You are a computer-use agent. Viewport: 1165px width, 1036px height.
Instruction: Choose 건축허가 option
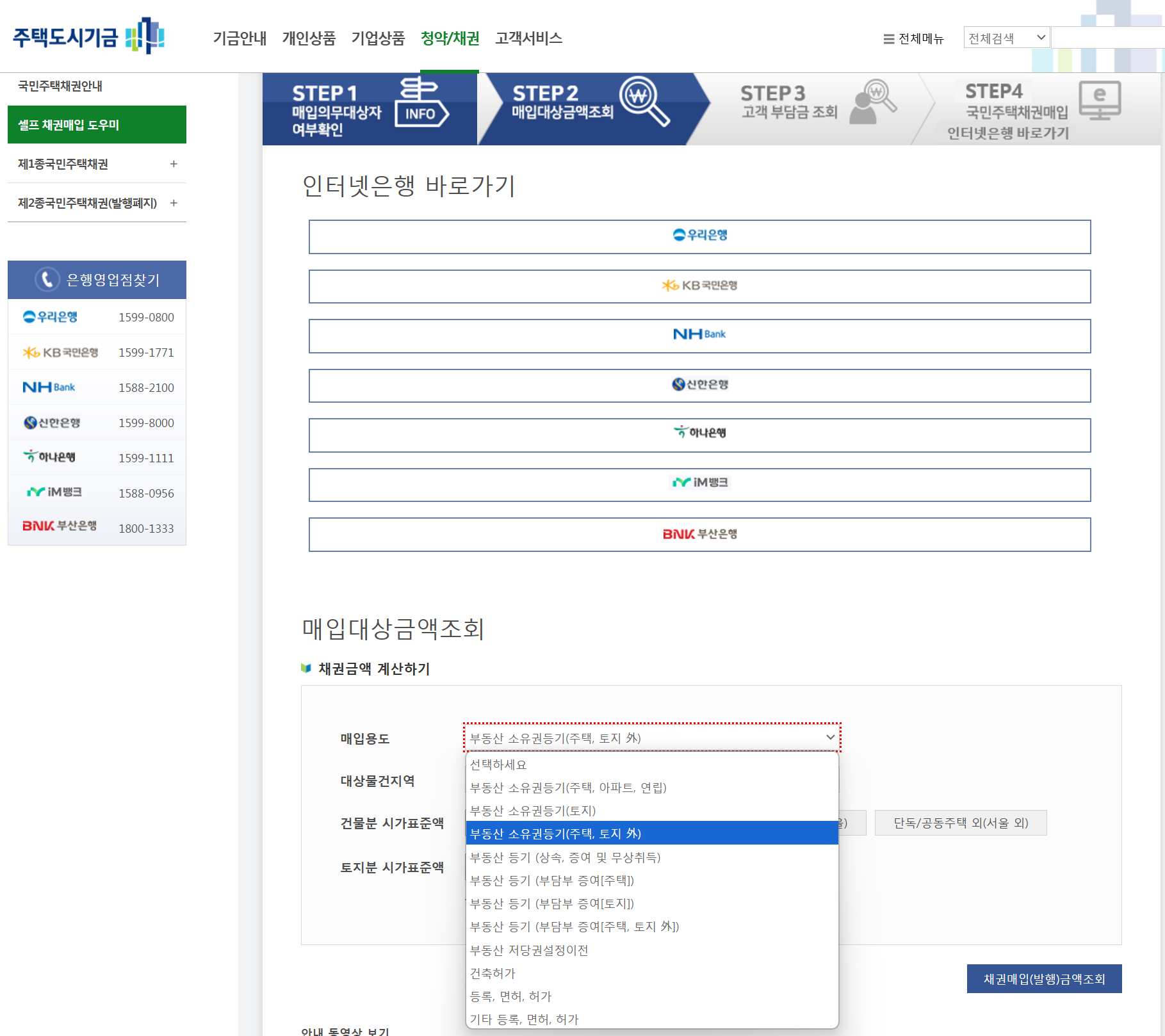(652, 973)
